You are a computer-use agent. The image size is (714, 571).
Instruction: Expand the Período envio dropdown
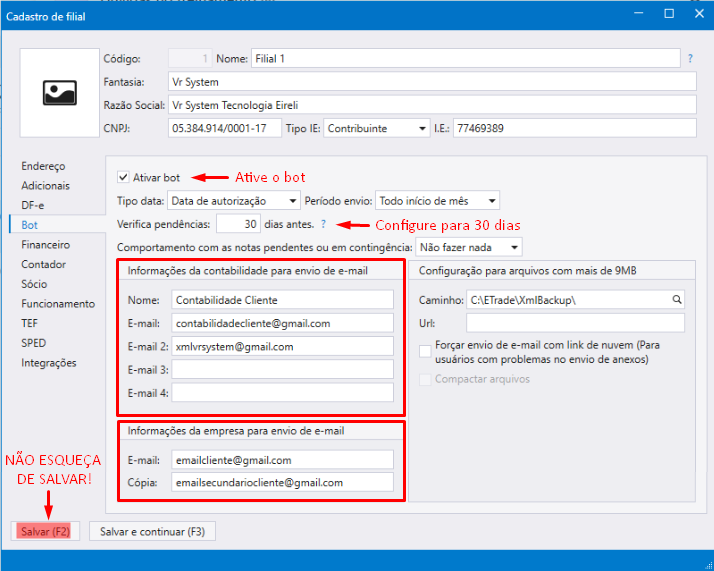tap(437, 201)
